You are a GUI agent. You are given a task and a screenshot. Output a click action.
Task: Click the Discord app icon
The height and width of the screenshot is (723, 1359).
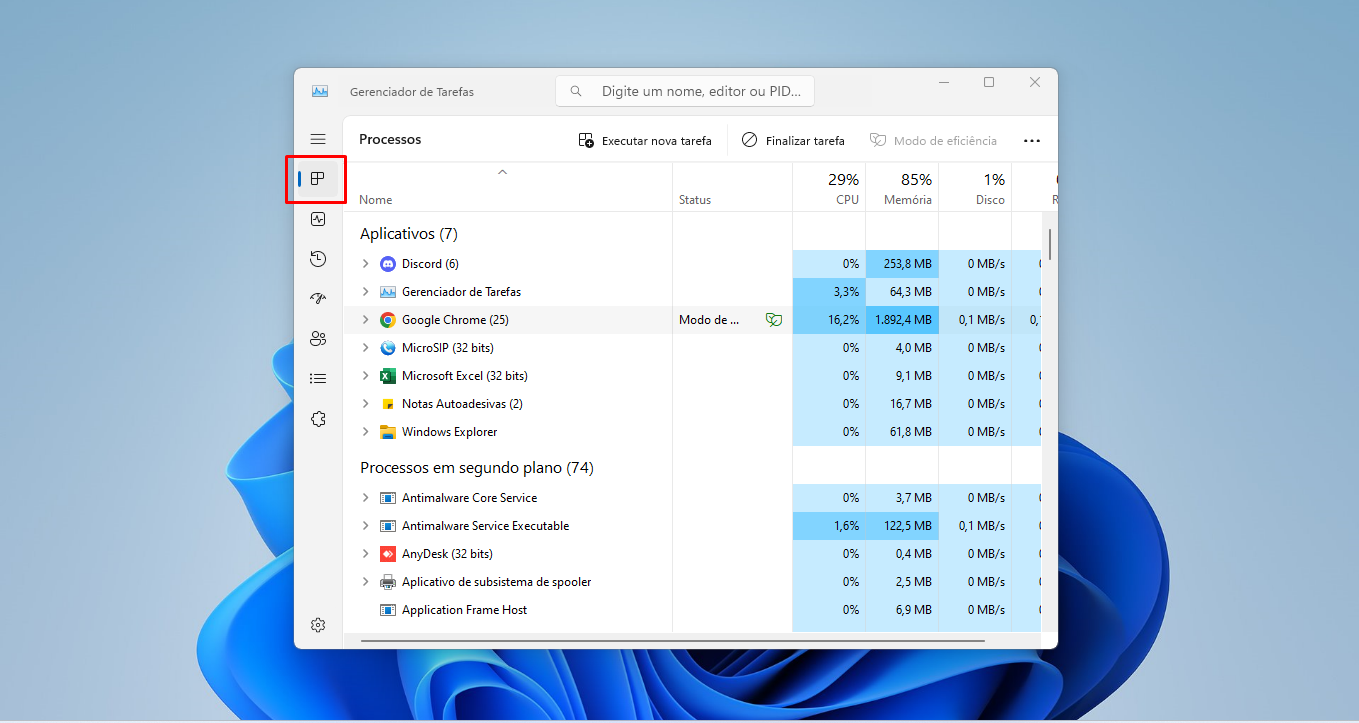pos(388,264)
